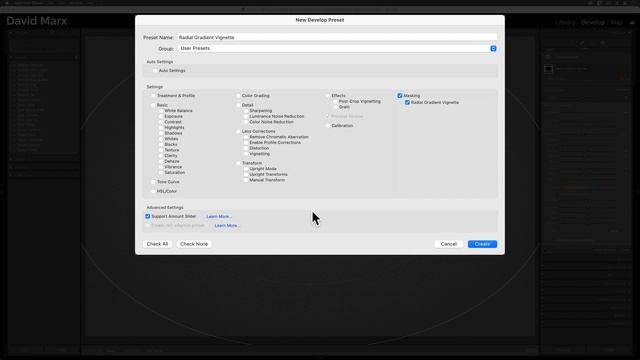The height and width of the screenshot is (360, 640).
Task: Check the Treatment & Profile option
Action: (153, 96)
